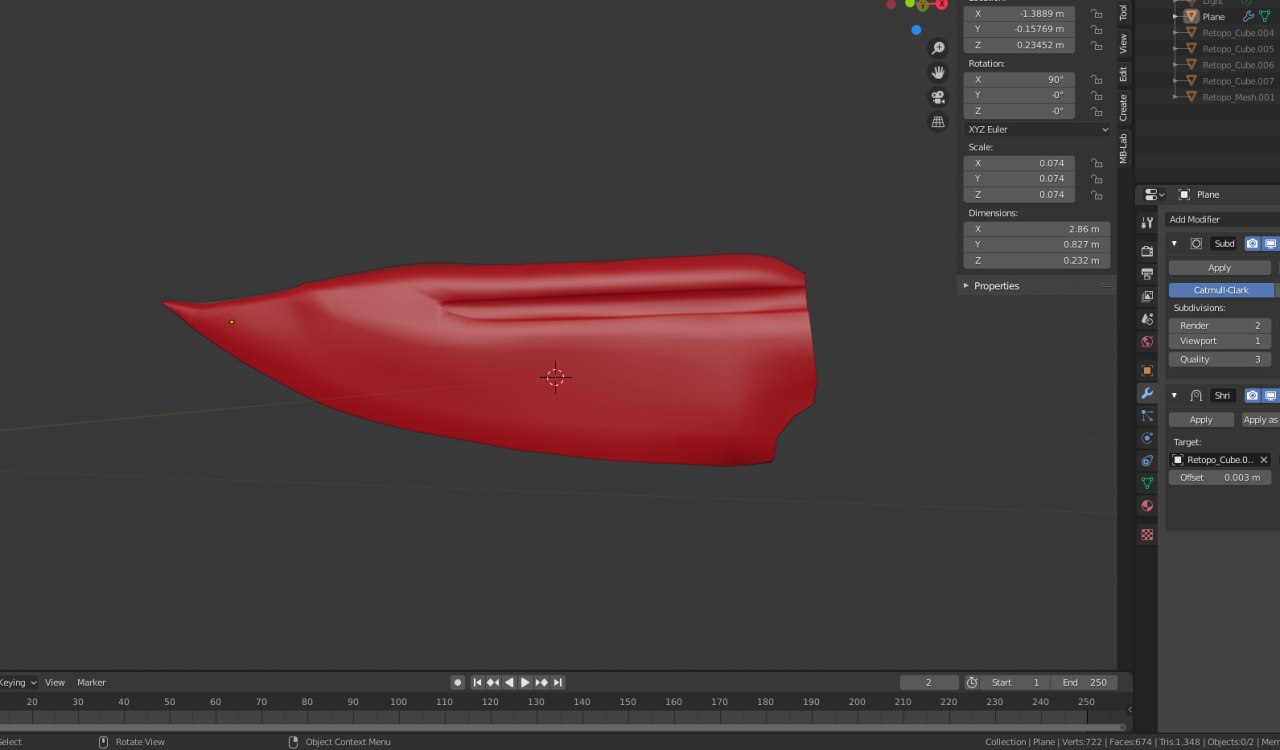Open the Object properties orange square icon

(1147, 370)
